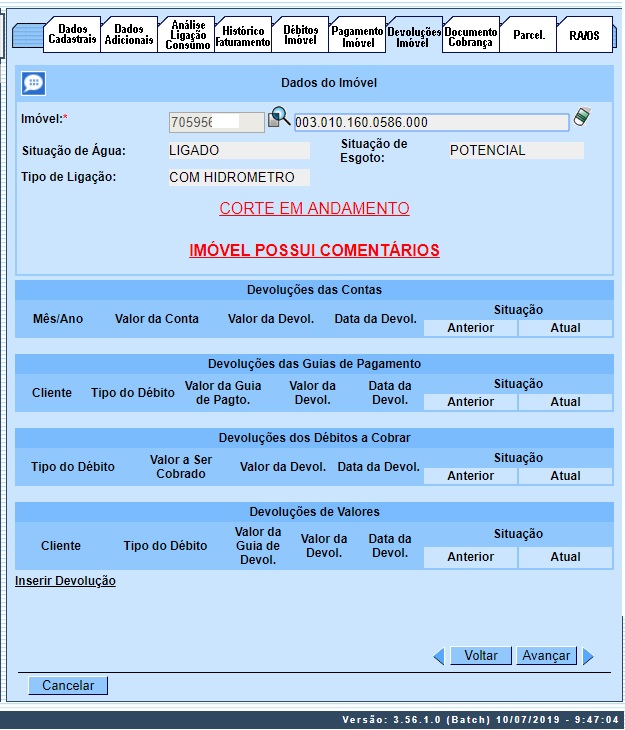Click the Cancelar button
The width and height of the screenshot is (625, 730).
click(68, 685)
